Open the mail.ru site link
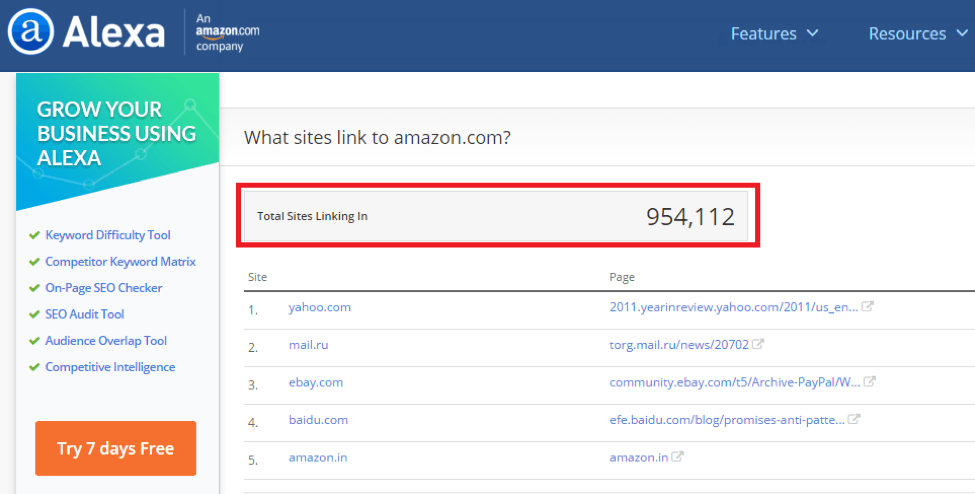 309,345
